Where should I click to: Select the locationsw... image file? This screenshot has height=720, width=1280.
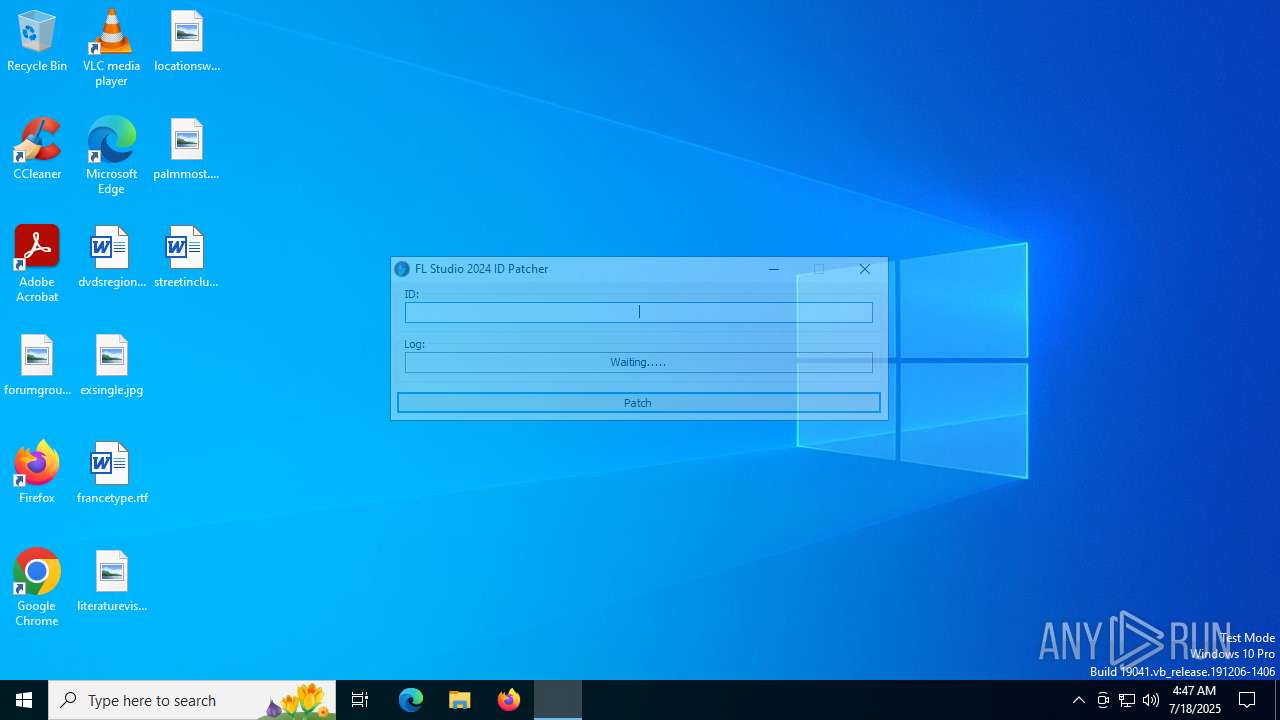[x=187, y=41]
